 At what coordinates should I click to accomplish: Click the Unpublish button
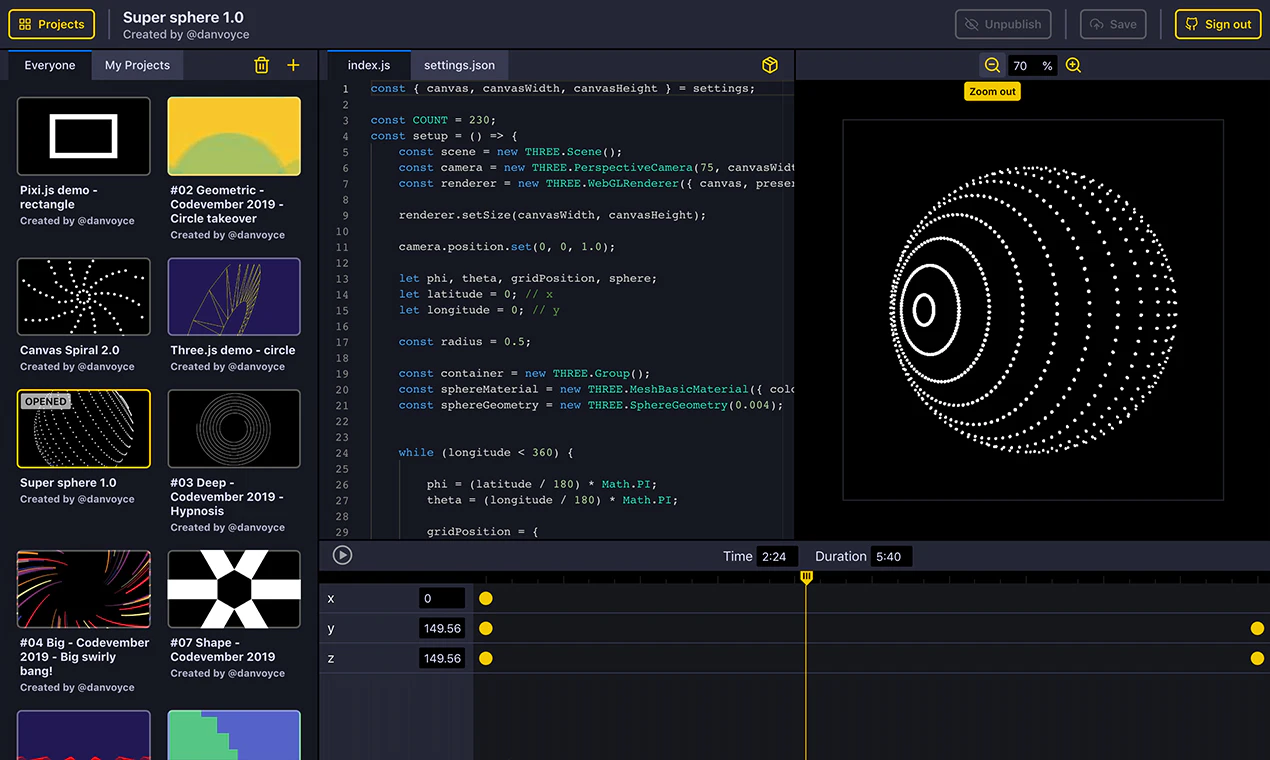click(1003, 24)
